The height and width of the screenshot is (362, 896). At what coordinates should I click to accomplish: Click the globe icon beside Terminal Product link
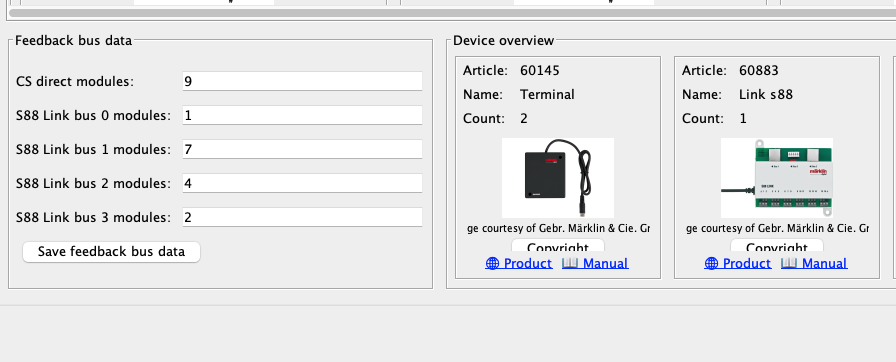(x=492, y=263)
